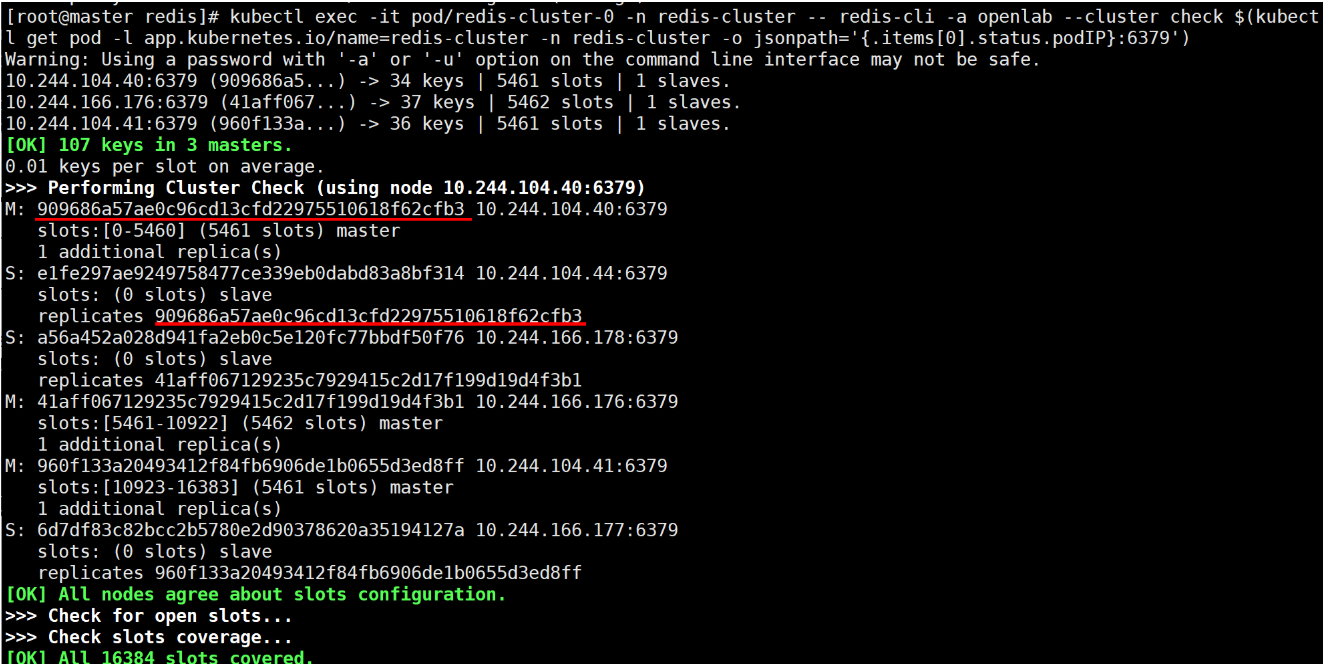Click the "[OK] 107 keys in 3 masters." line

(149, 145)
